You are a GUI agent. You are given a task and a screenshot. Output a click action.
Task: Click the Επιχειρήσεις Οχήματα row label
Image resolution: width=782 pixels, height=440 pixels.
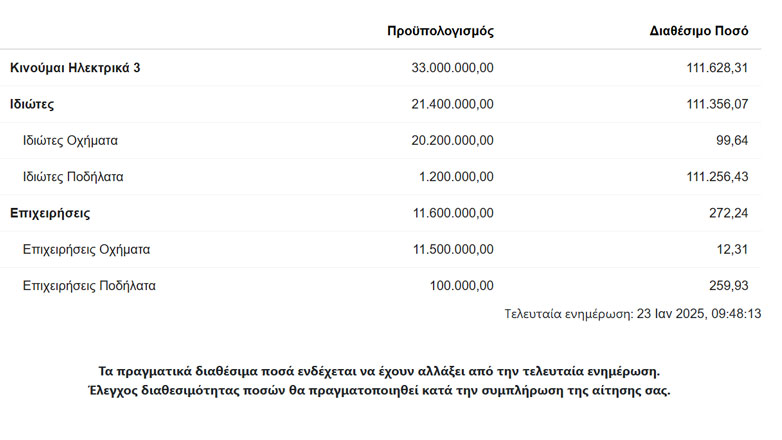pyautogui.click(x=86, y=249)
